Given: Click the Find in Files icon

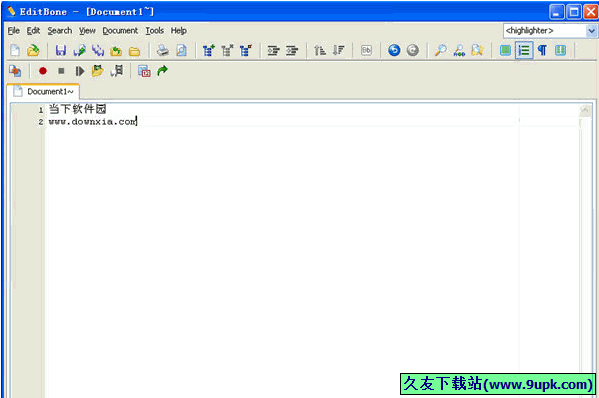Looking at the screenshot, I should [x=478, y=50].
